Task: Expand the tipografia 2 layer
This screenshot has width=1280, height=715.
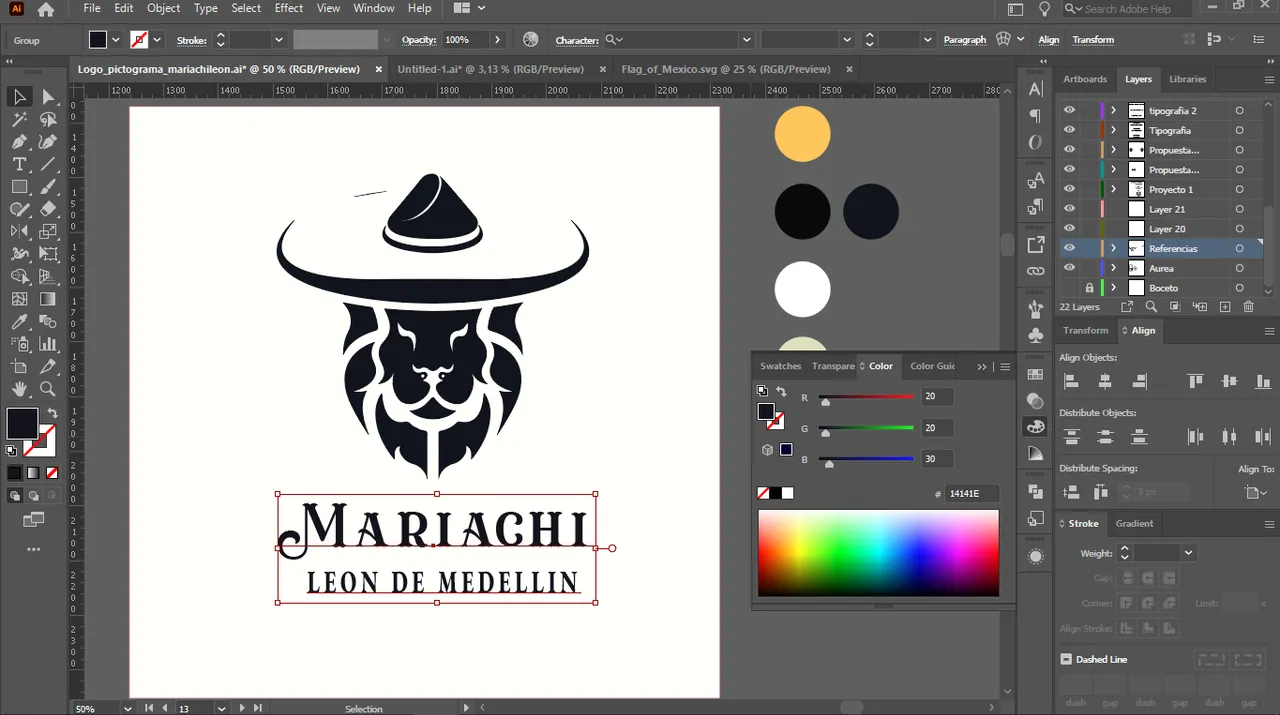Action: [1113, 110]
